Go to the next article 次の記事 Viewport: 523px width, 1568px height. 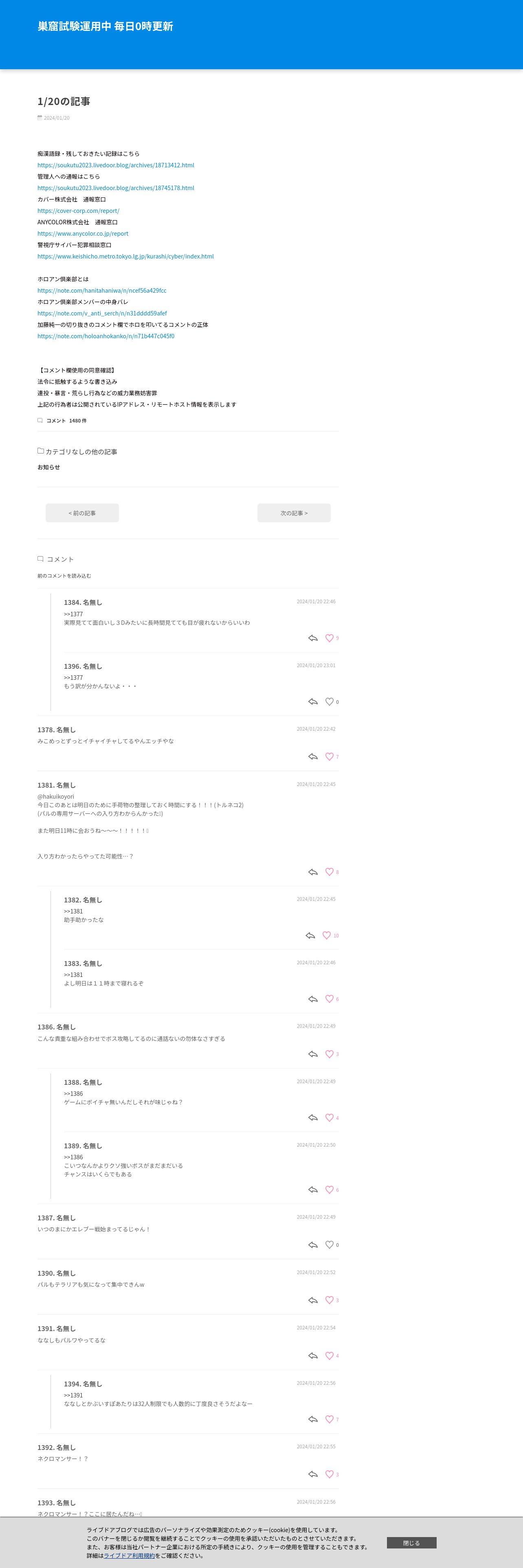tap(294, 512)
